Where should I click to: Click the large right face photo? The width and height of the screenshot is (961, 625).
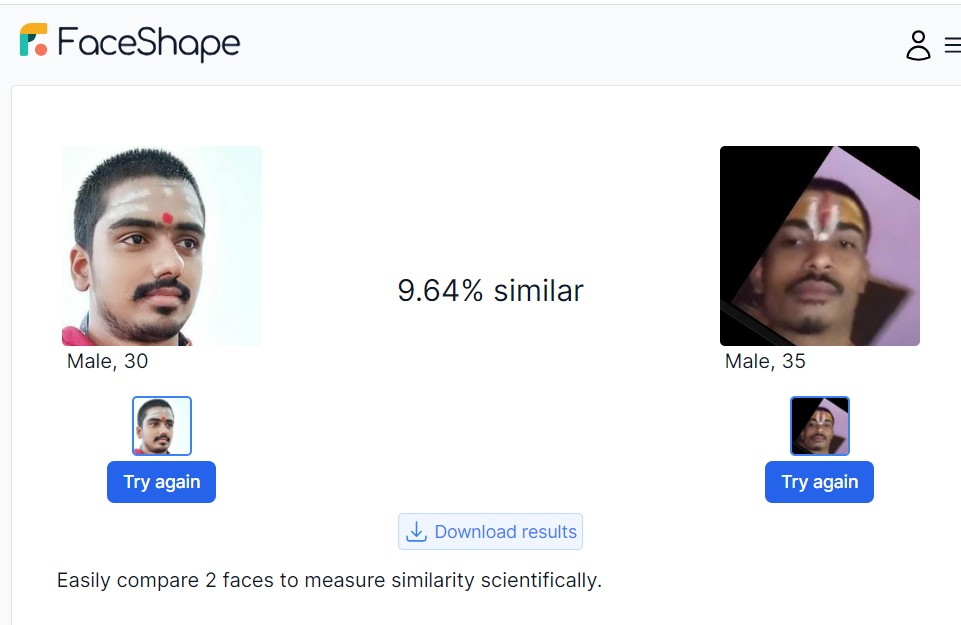click(x=820, y=246)
